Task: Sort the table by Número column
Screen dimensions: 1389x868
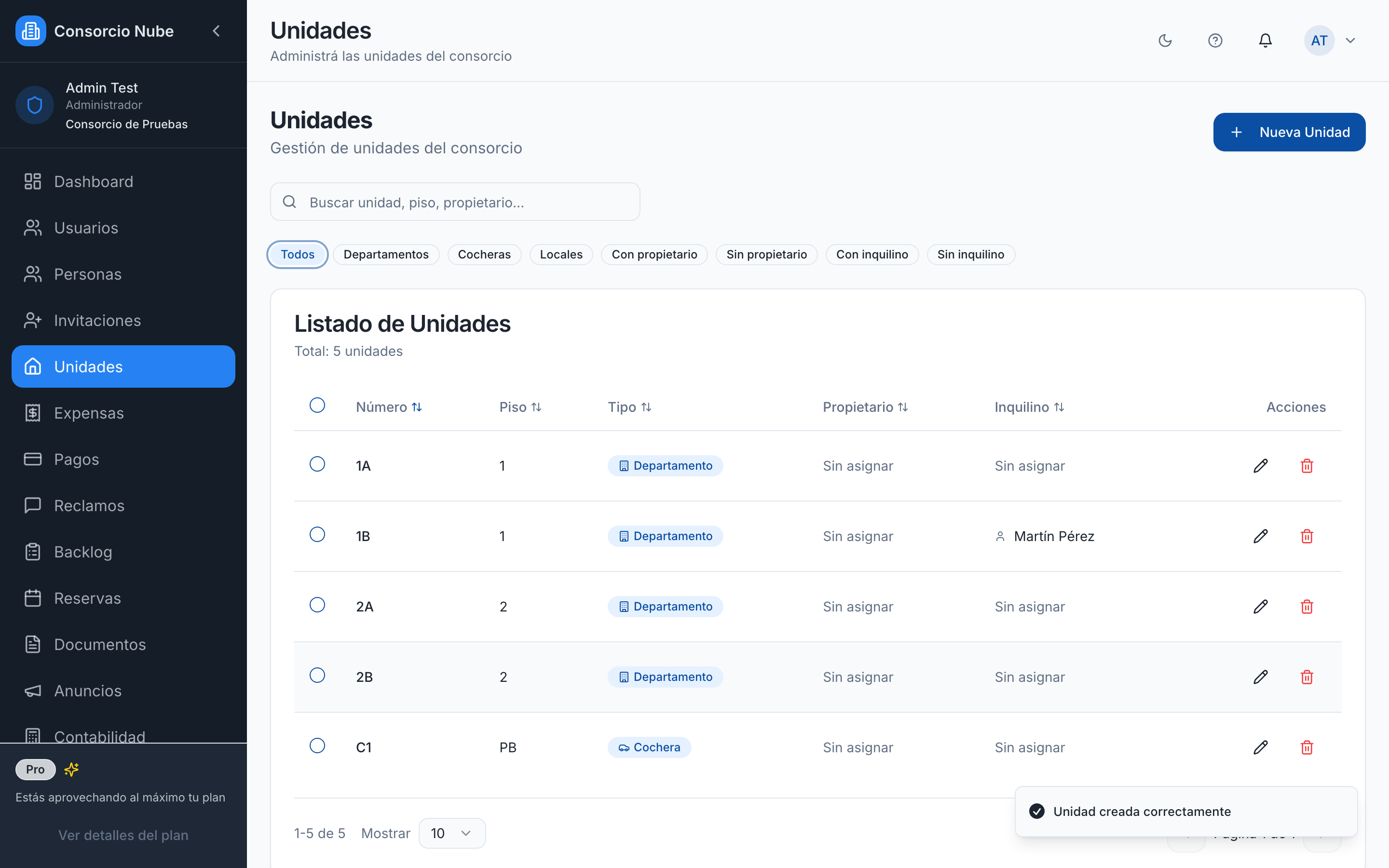Action: coord(389,407)
